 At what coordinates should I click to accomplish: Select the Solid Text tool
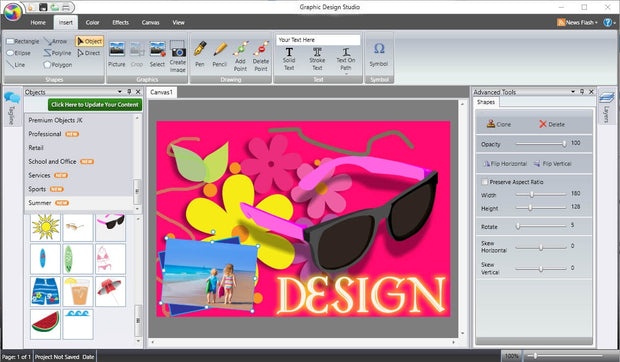click(x=289, y=59)
